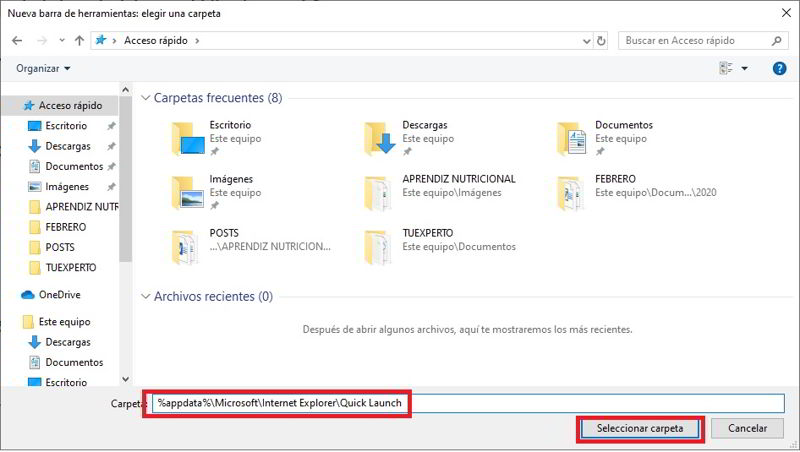Go up one folder level

pyautogui.click(x=79, y=41)
